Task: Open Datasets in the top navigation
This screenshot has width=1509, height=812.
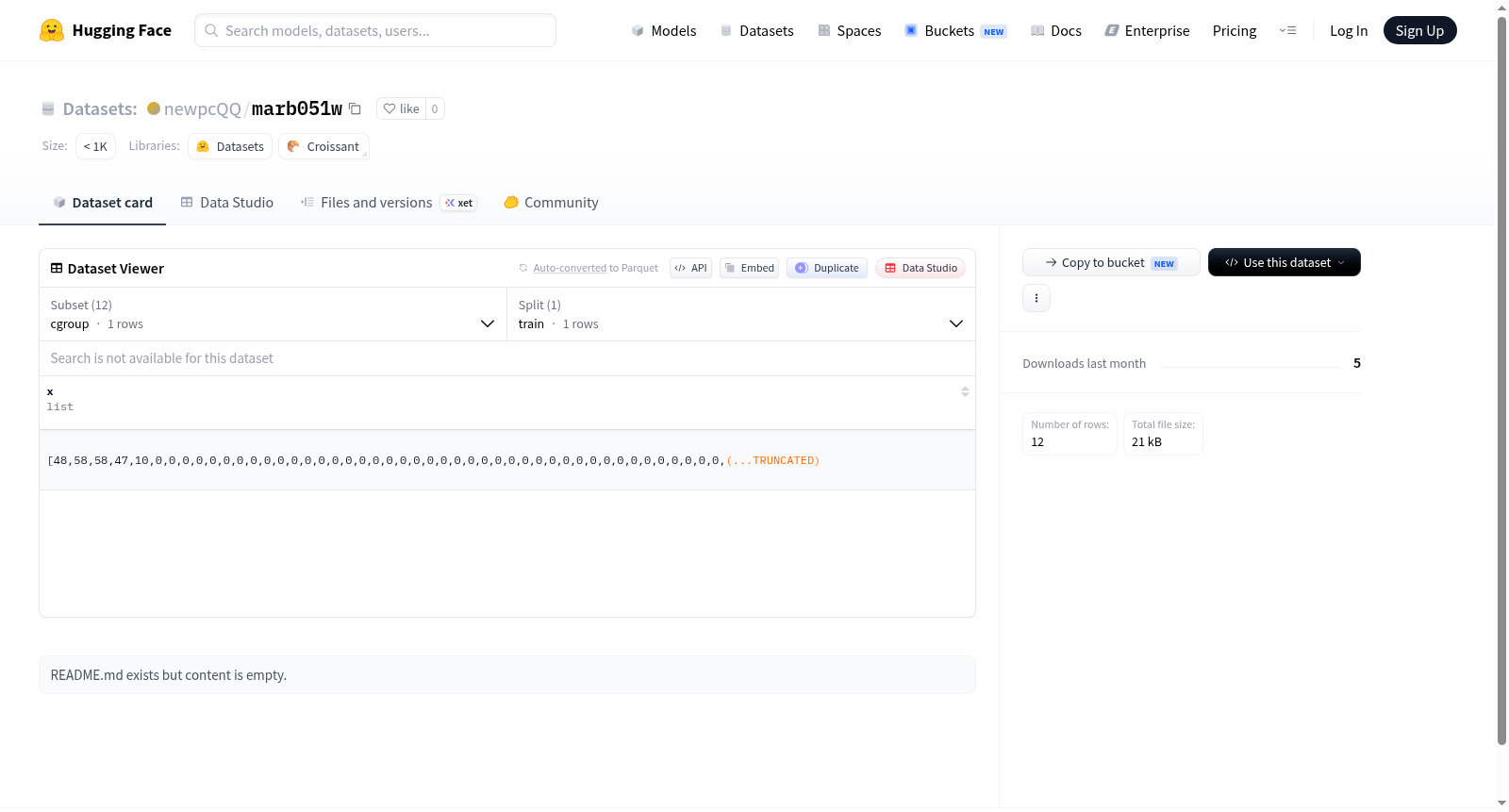Action: tap(756, 30)
